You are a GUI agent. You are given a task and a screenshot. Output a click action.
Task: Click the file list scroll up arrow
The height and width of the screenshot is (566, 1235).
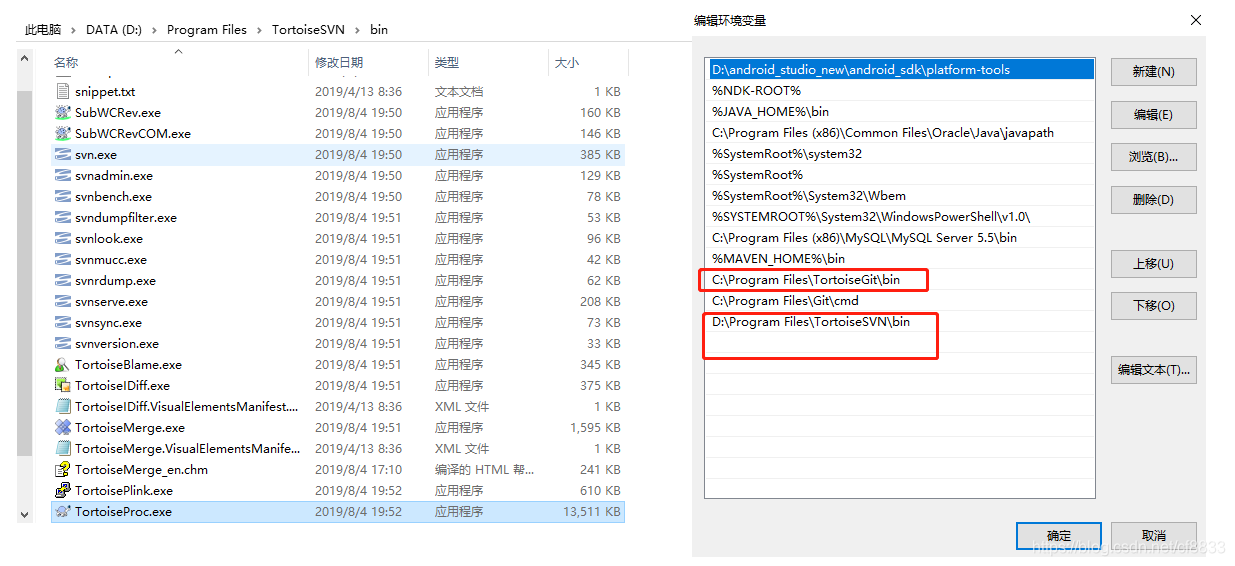click(x=25, y=60)
